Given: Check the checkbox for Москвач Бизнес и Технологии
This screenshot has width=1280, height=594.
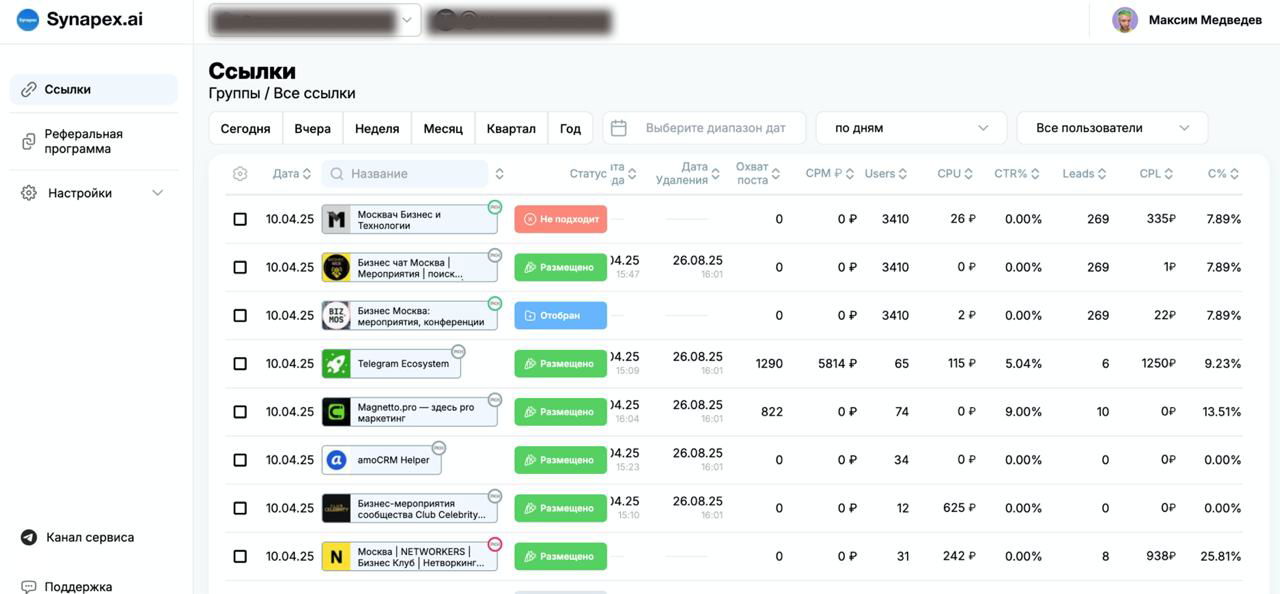Looking at the screenshot, I should tap(240, 218).
